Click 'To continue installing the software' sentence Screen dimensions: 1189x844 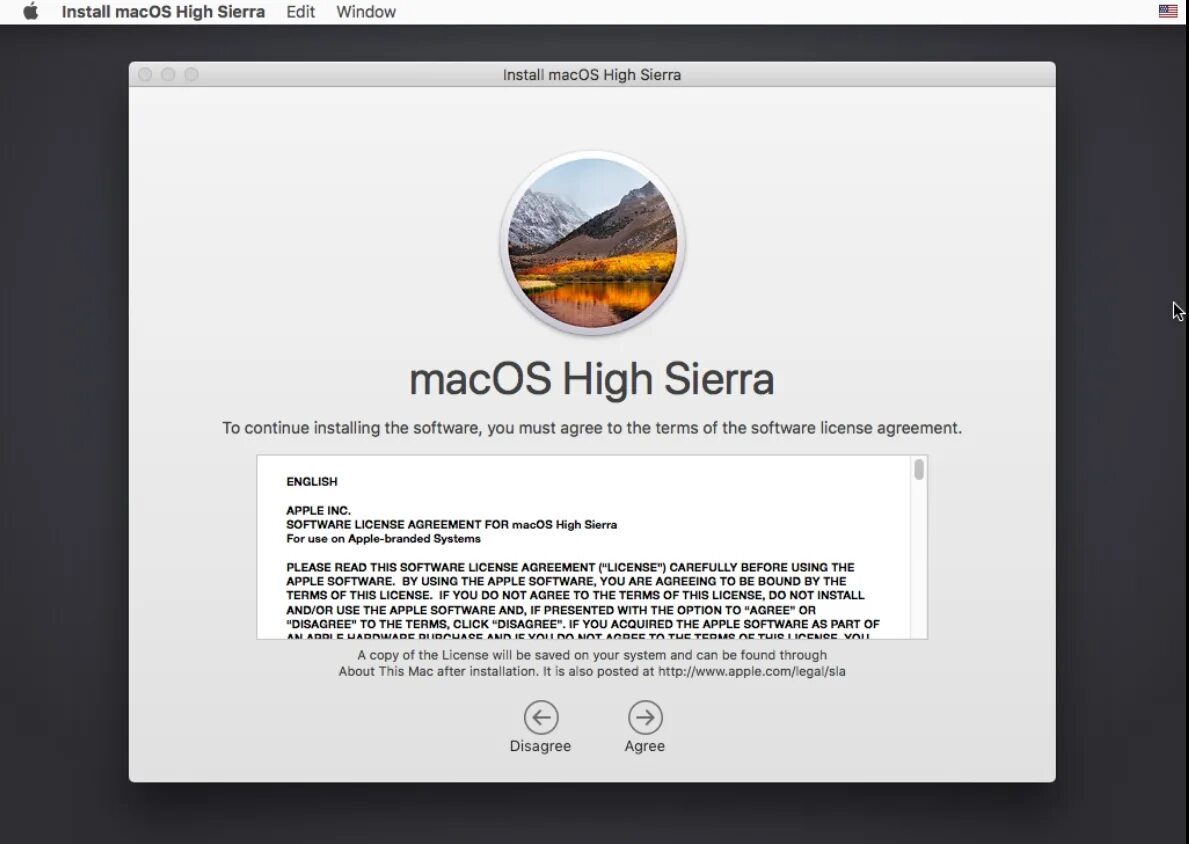[591, 428]
